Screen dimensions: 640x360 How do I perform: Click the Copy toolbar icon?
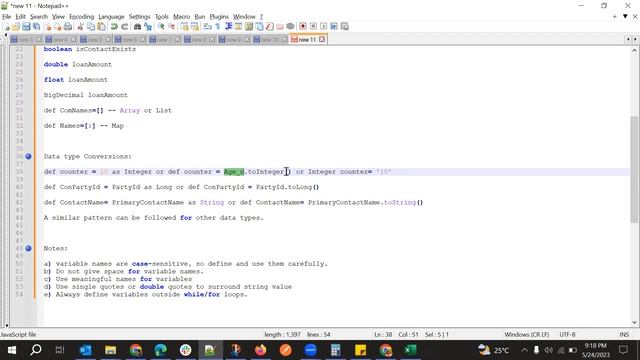(x=91, y=27)
